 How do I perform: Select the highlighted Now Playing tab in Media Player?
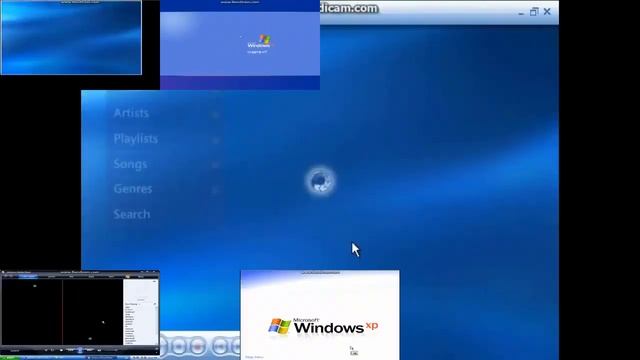tap(28, 276)
